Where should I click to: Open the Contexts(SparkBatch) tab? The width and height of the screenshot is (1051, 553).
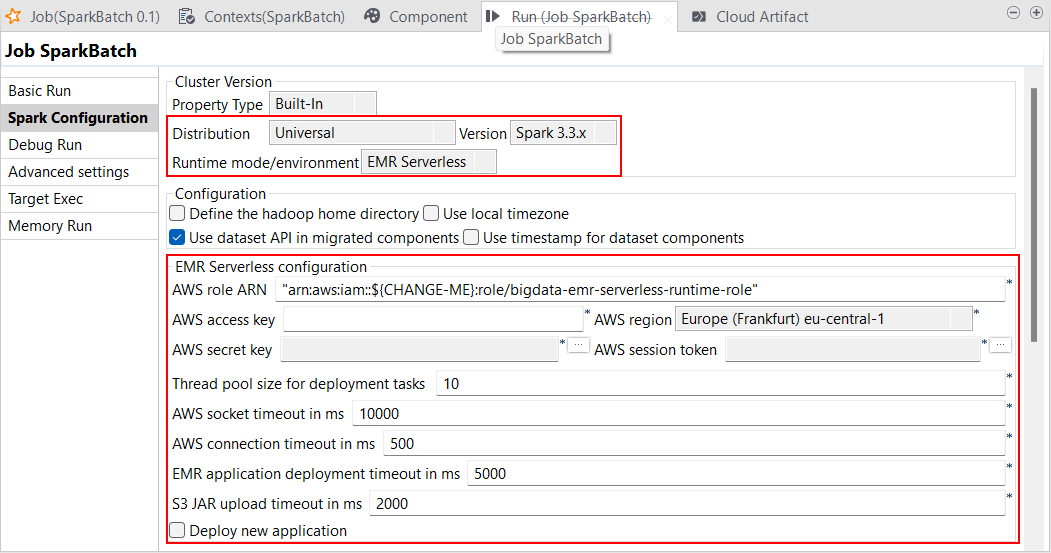[274, 16]
